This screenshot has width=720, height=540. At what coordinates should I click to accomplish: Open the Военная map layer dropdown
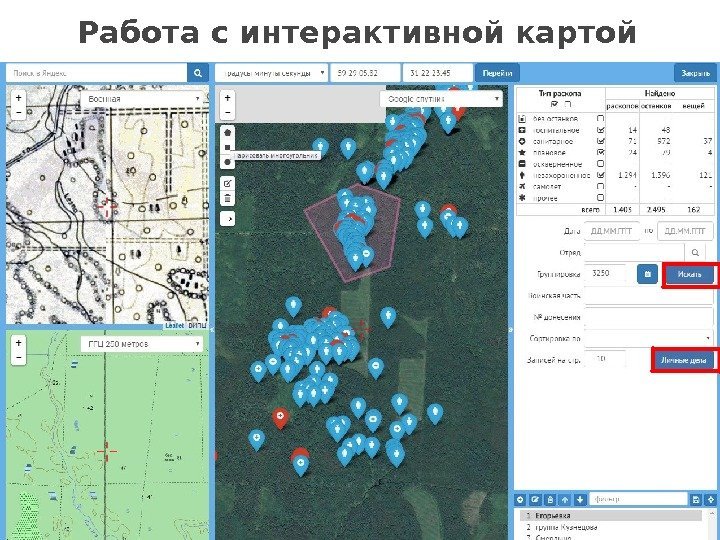(141, 99)
